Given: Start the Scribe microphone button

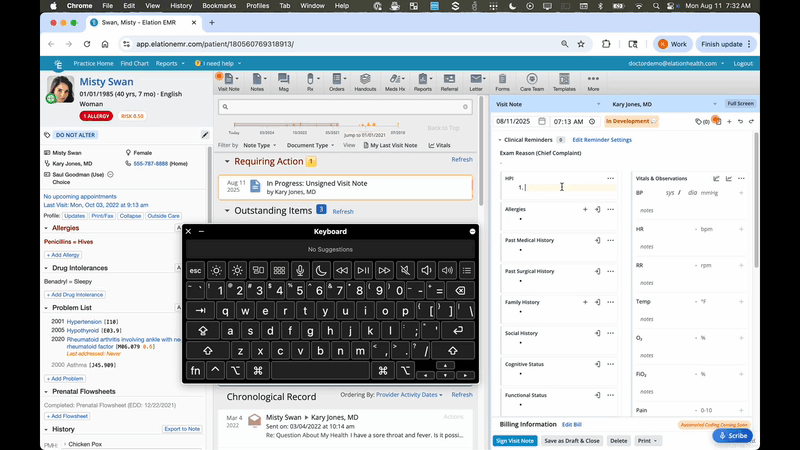Looking at the screenshot, I should coord(733,436).
